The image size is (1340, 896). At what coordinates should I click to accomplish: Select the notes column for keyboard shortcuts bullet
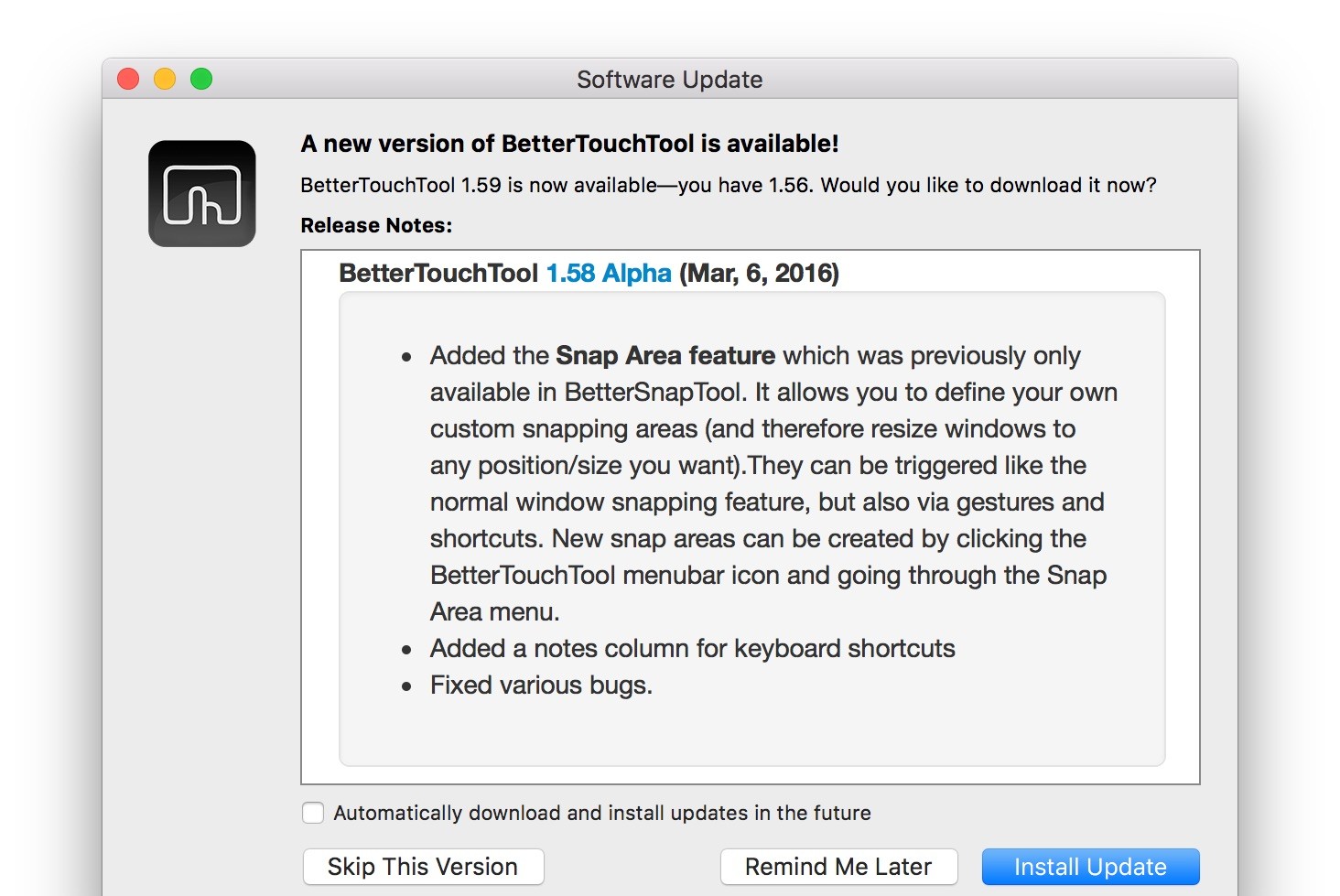pos(692,648)
